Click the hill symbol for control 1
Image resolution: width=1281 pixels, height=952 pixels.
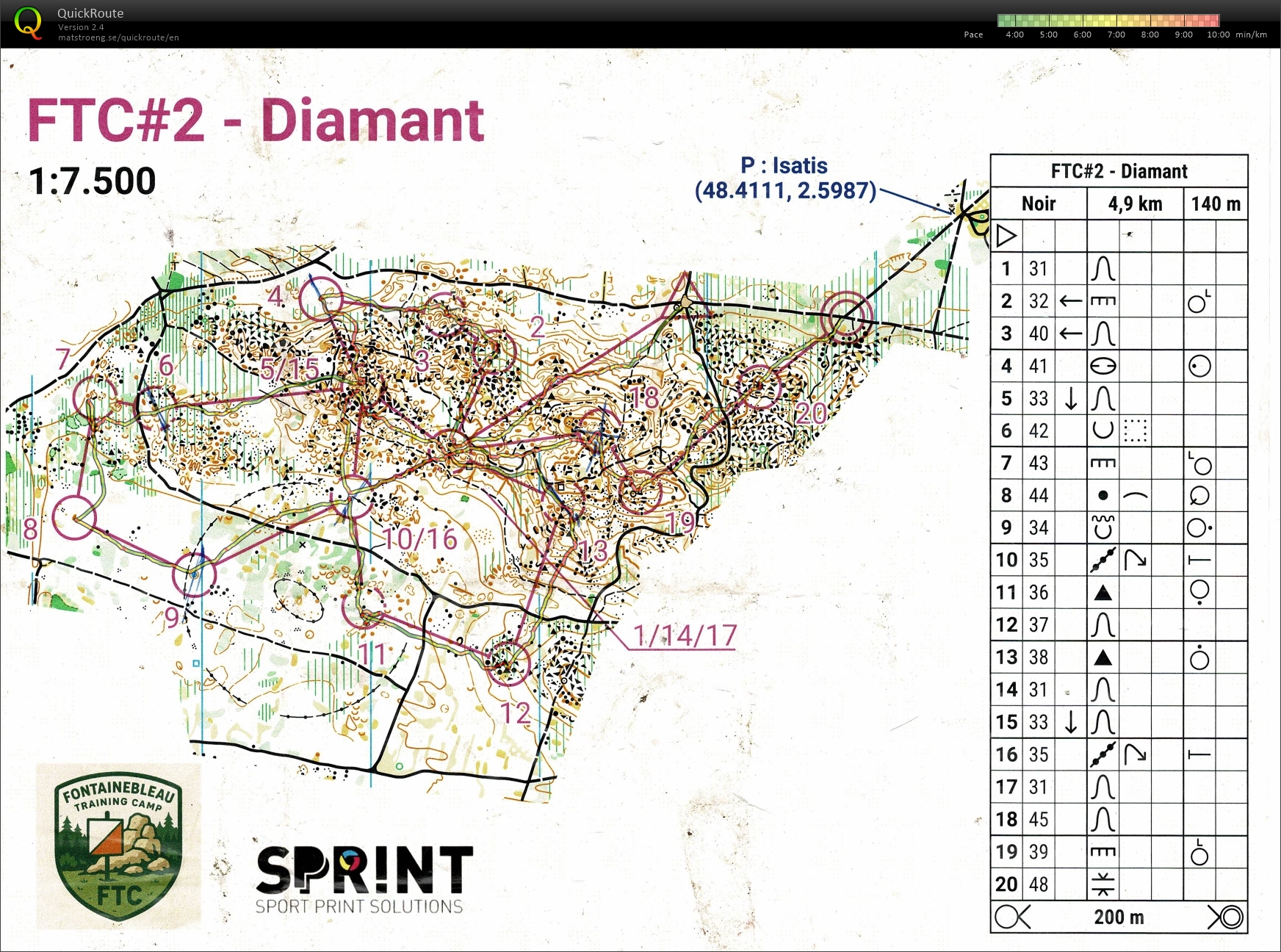(x=1104, y=268)
